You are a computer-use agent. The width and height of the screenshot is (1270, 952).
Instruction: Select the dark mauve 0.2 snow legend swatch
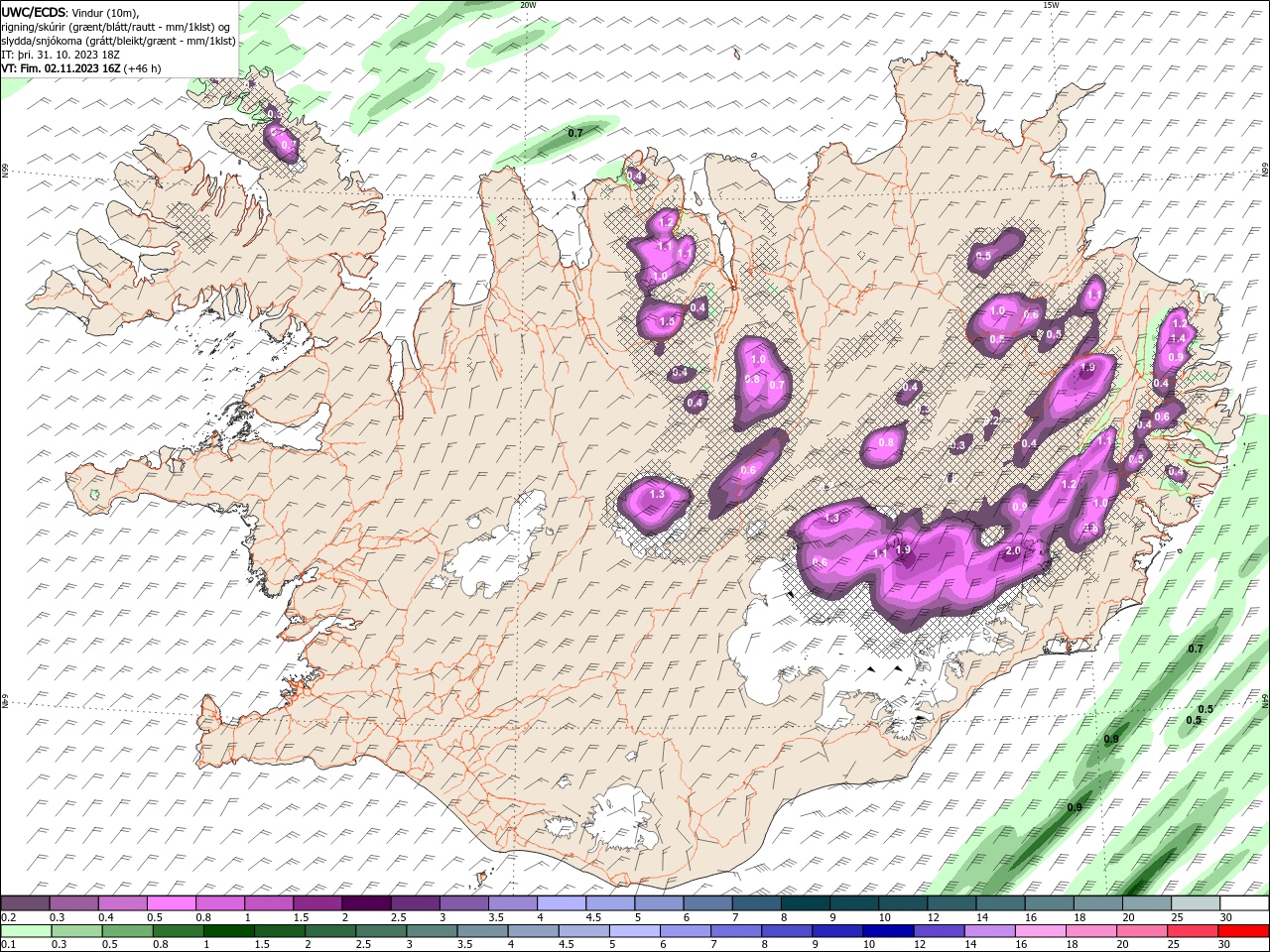tap(25, 903)
